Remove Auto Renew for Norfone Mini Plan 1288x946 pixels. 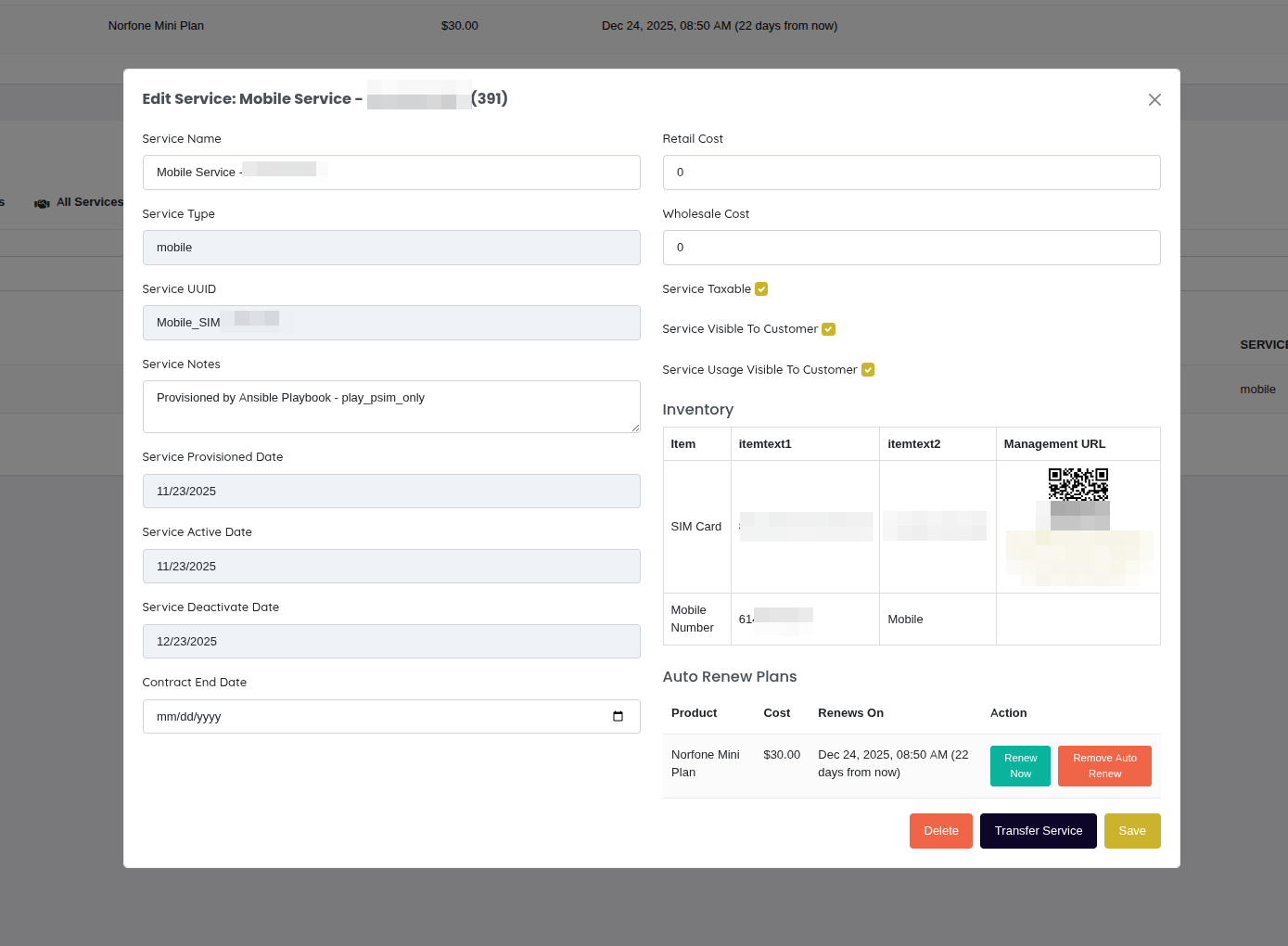pyautogui.click(x=1104, y=765)
